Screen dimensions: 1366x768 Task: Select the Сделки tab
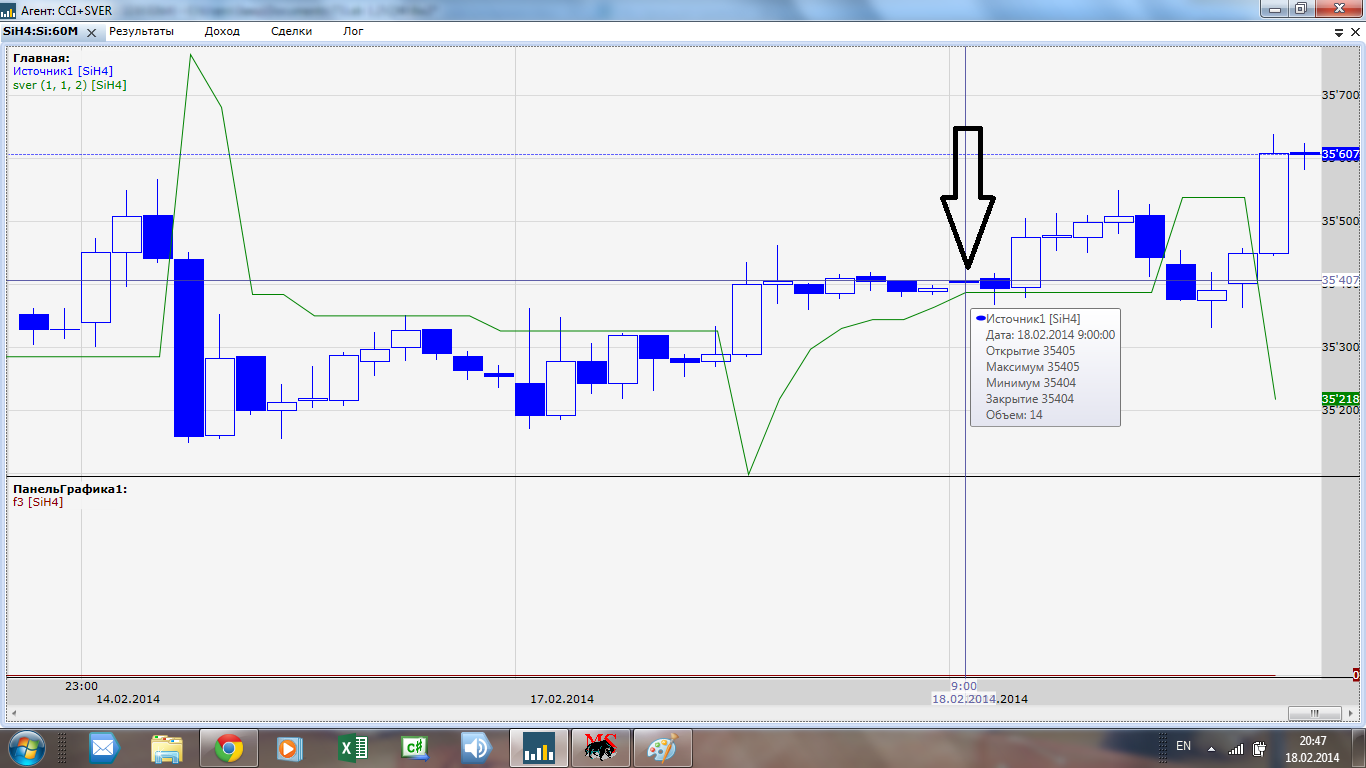291,31
